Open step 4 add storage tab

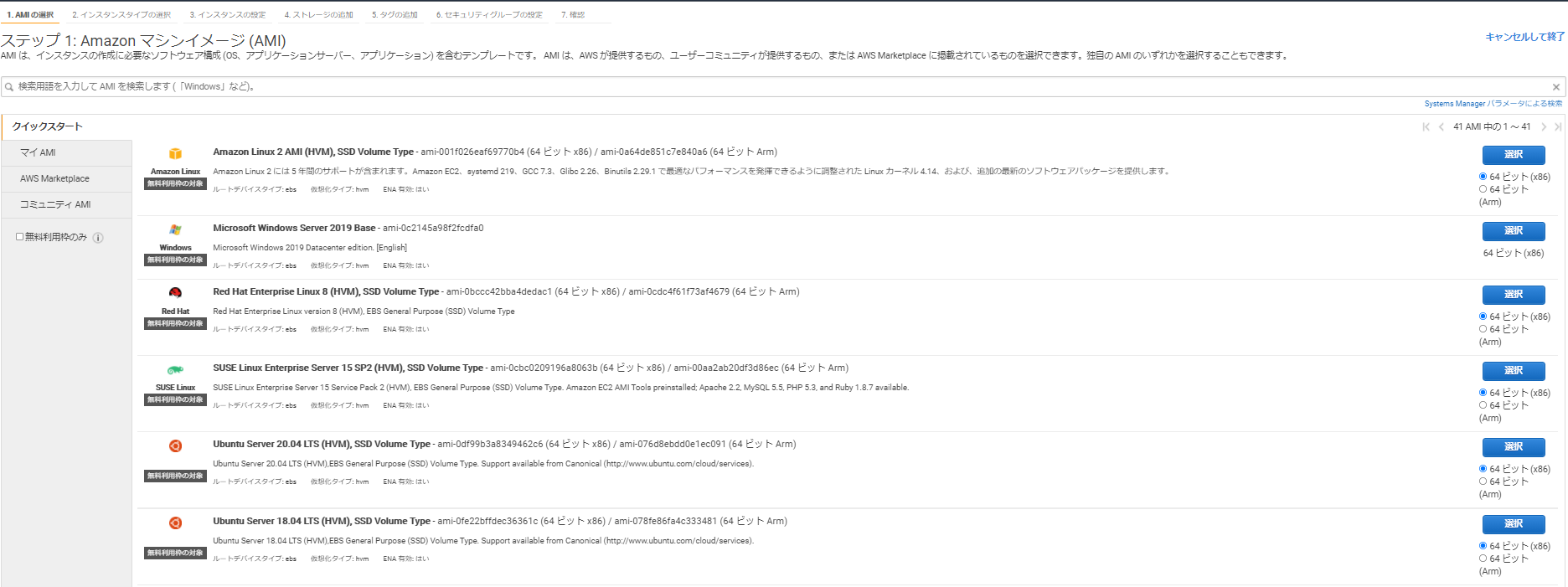coord(318,15)
